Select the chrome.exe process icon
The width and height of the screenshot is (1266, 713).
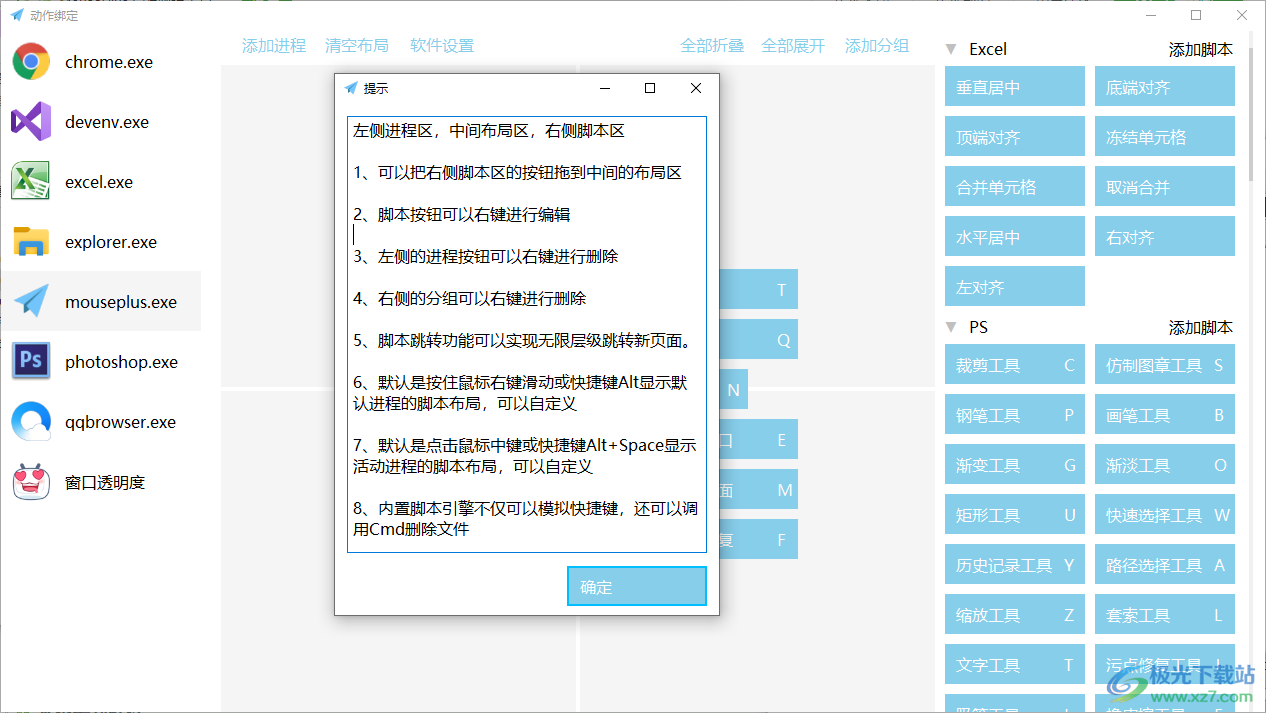point(31,62)
